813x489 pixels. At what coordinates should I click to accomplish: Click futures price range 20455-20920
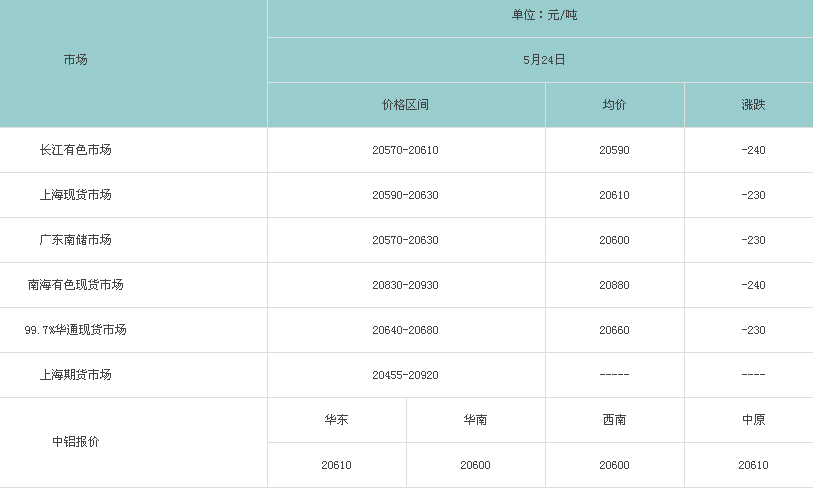tap(405, 375)
